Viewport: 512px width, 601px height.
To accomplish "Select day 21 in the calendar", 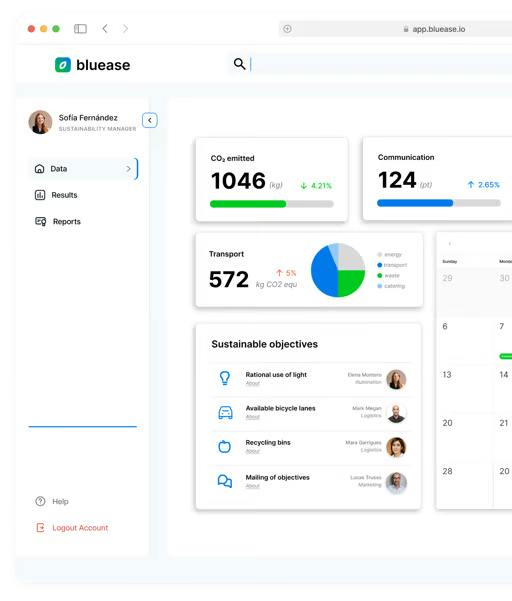I will point(504,423).
